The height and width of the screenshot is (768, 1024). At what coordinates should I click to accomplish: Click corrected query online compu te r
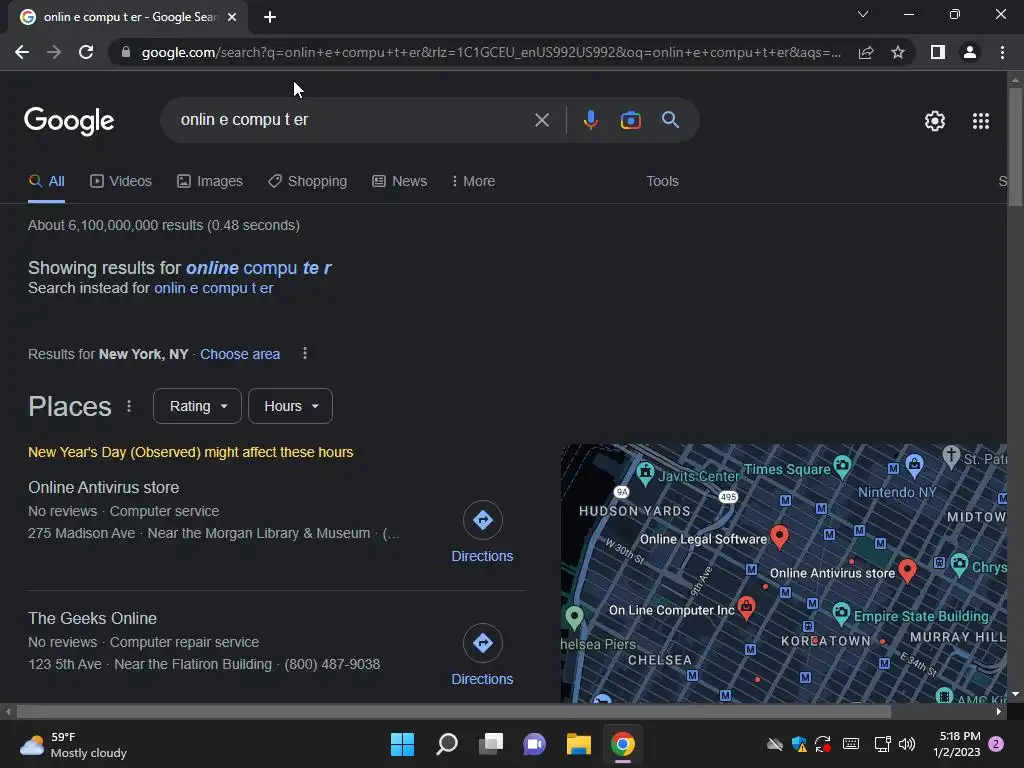click(259, 268)
